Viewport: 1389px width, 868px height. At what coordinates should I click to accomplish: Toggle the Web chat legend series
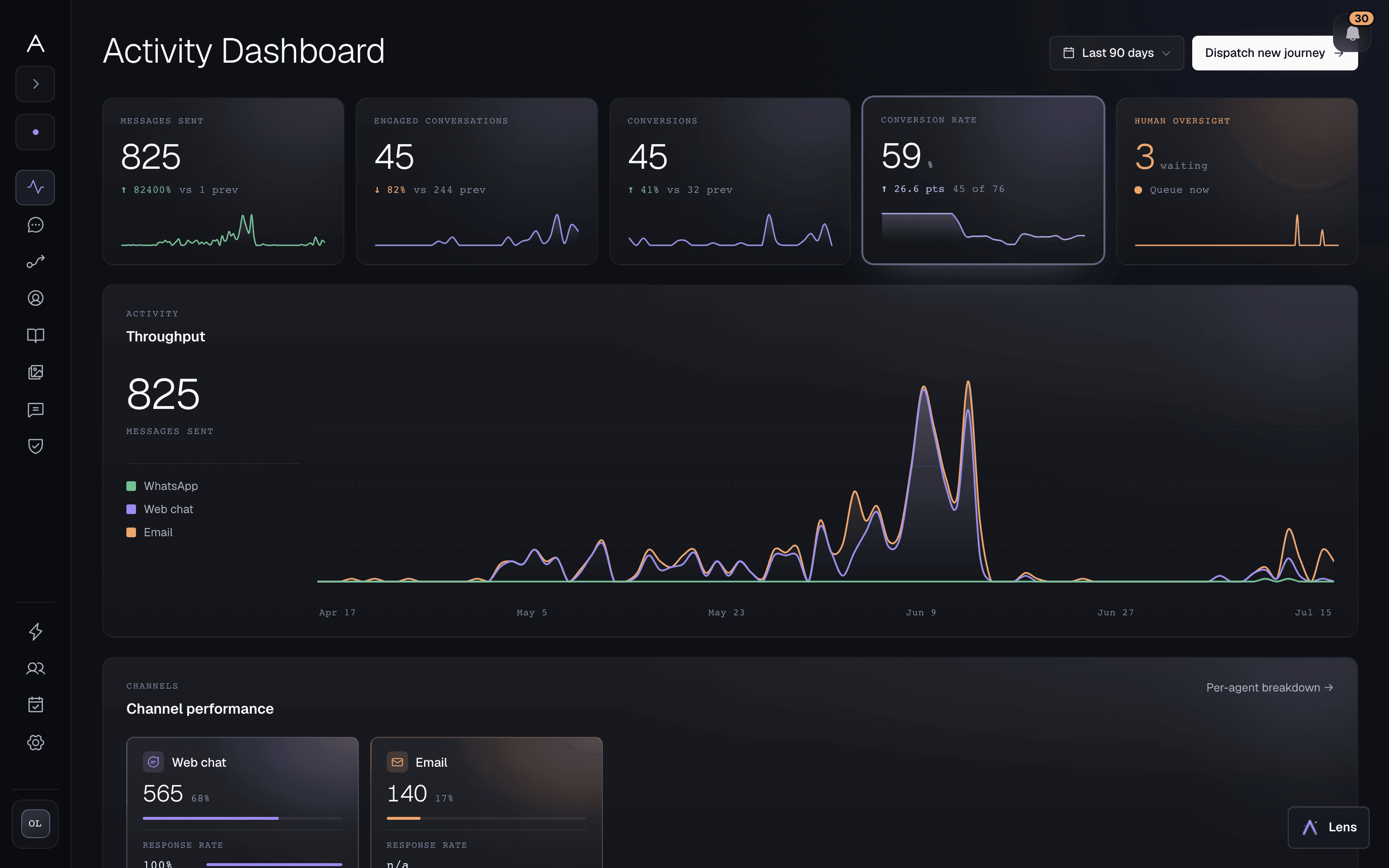tap(160, 509)
